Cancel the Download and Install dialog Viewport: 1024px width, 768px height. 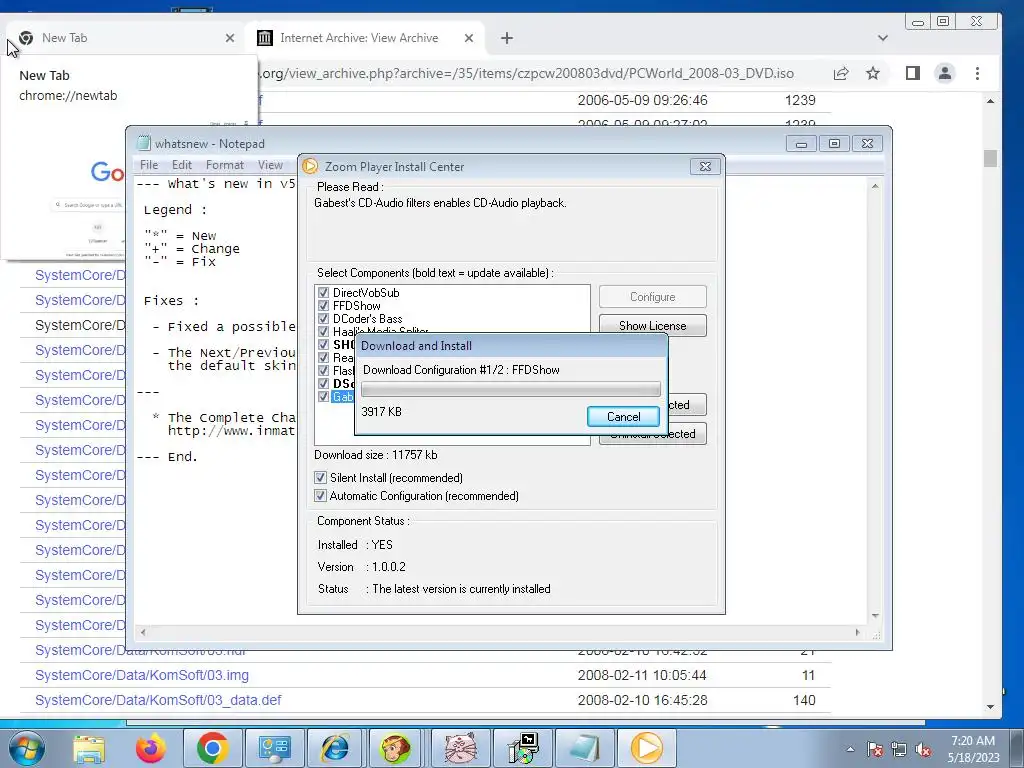pos(623,417)
